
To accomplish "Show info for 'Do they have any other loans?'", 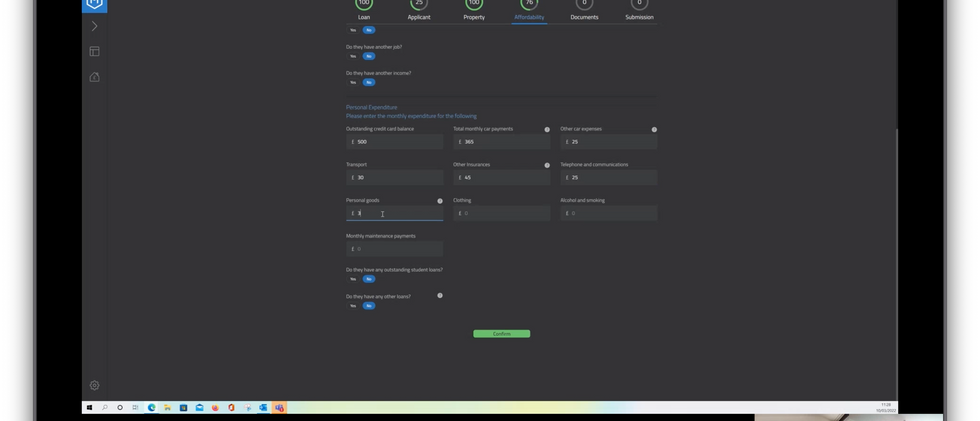I will 440,295.
